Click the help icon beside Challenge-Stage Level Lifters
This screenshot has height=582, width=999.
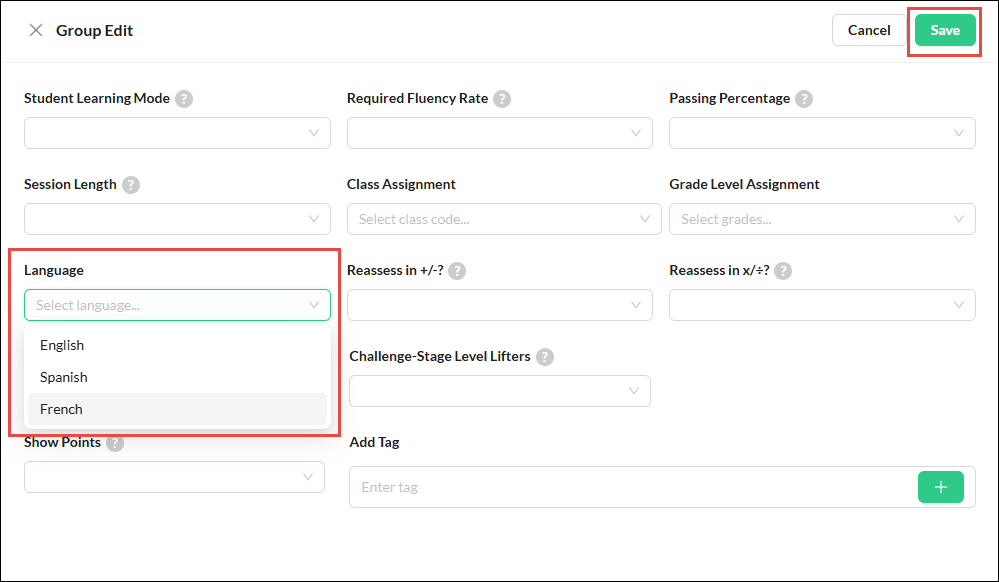(545, 357)
